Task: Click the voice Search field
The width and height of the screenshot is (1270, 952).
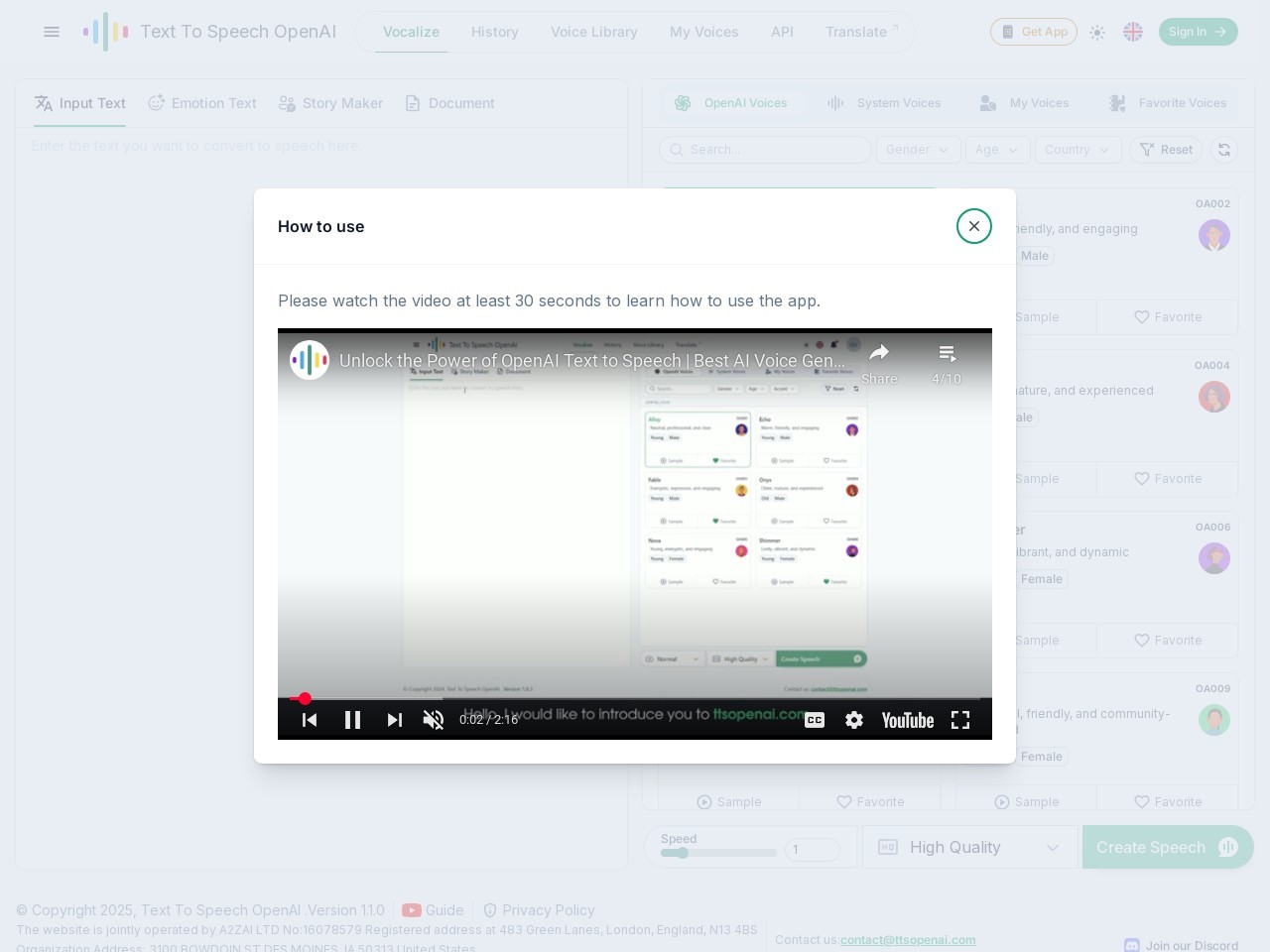Action: [x=765, y=150]
